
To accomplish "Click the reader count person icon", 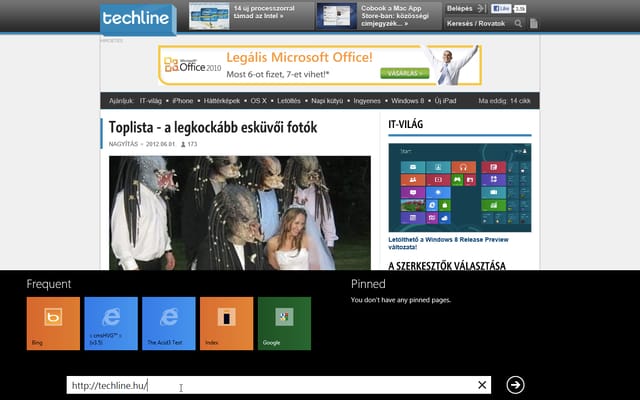I will pyautogui.click(x=183, y=144).
